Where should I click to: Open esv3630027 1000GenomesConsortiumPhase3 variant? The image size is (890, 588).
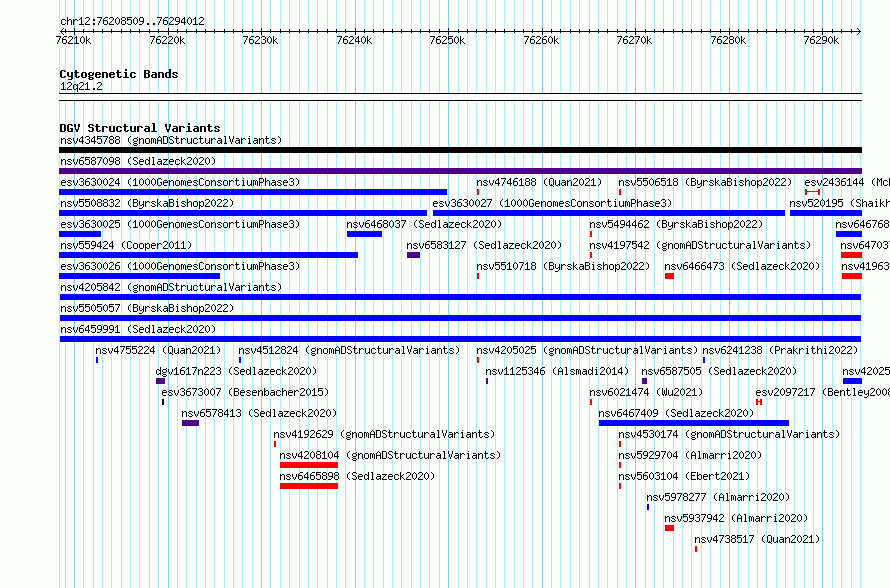point(552,203)
